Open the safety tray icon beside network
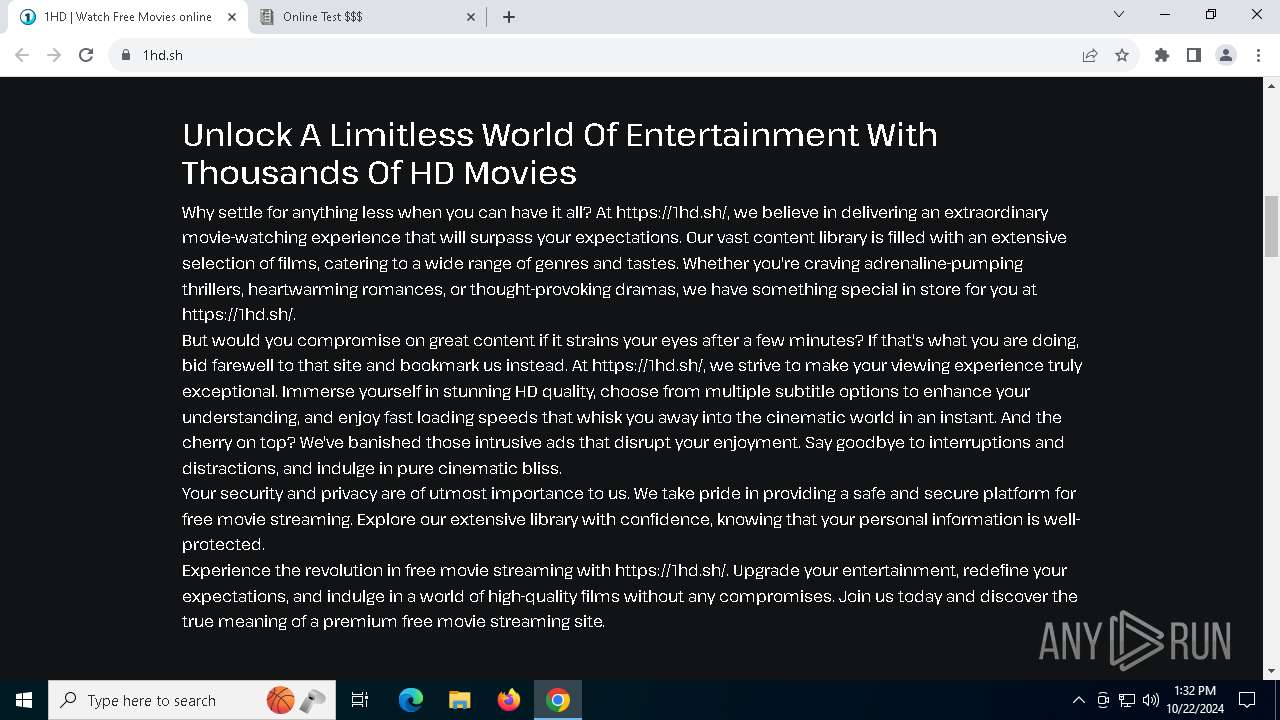This screenshot has width=1280, height=720. click(1103, 700)
